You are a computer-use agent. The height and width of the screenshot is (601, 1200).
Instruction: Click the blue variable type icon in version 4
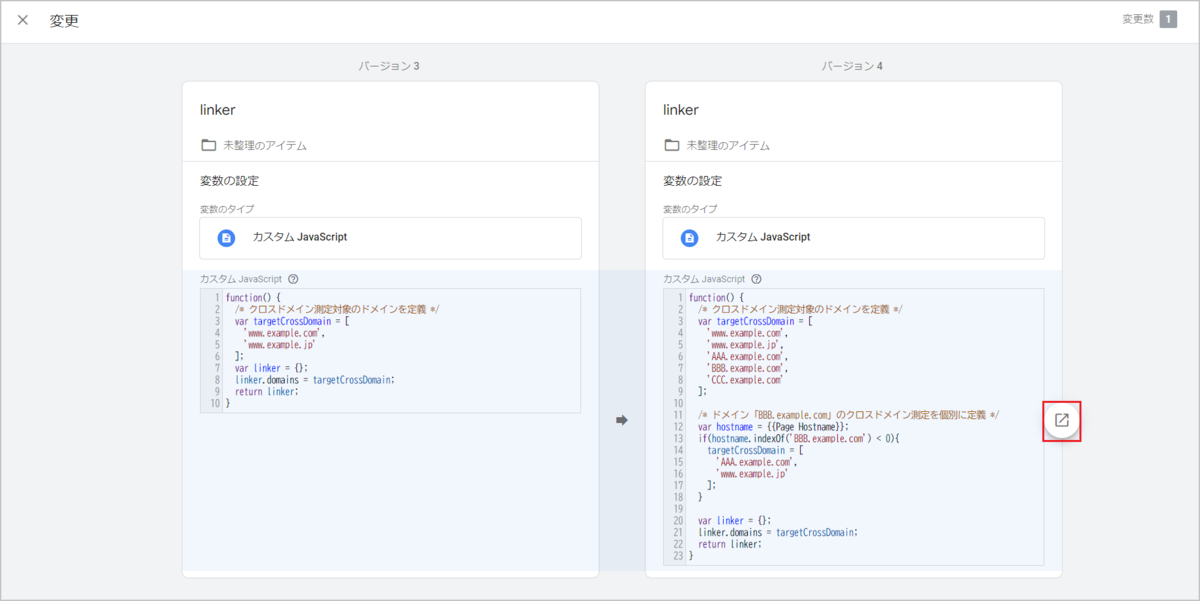tap(689, 238)
